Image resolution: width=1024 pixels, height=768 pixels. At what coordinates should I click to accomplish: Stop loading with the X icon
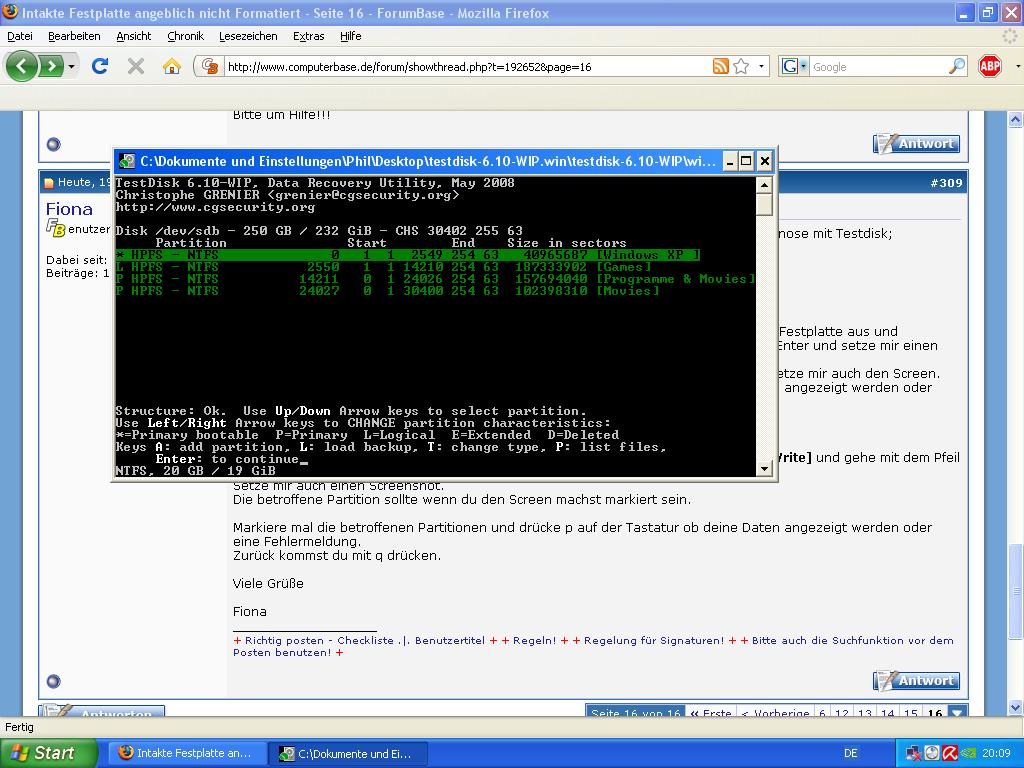click(x=136, y=66)
